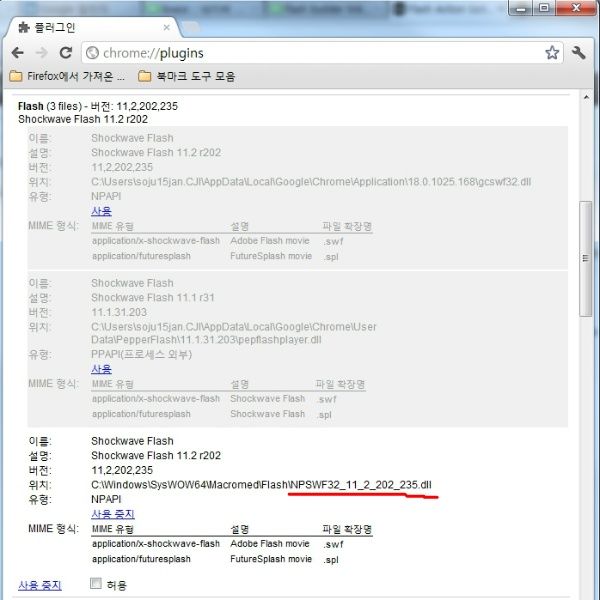The height and width of the screenshot is (600, 600).
Task: Open a new tab button
Action: pyautogui.click(x=191, y=27)
